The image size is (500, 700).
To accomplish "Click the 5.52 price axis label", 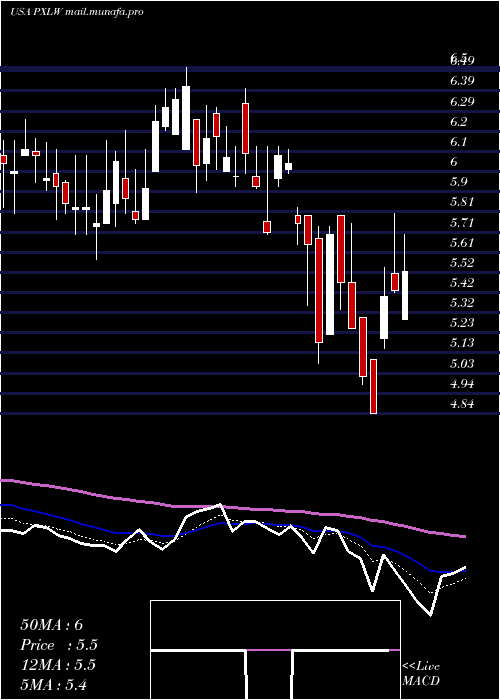I will pyautogui.click(x=462, y=262).
